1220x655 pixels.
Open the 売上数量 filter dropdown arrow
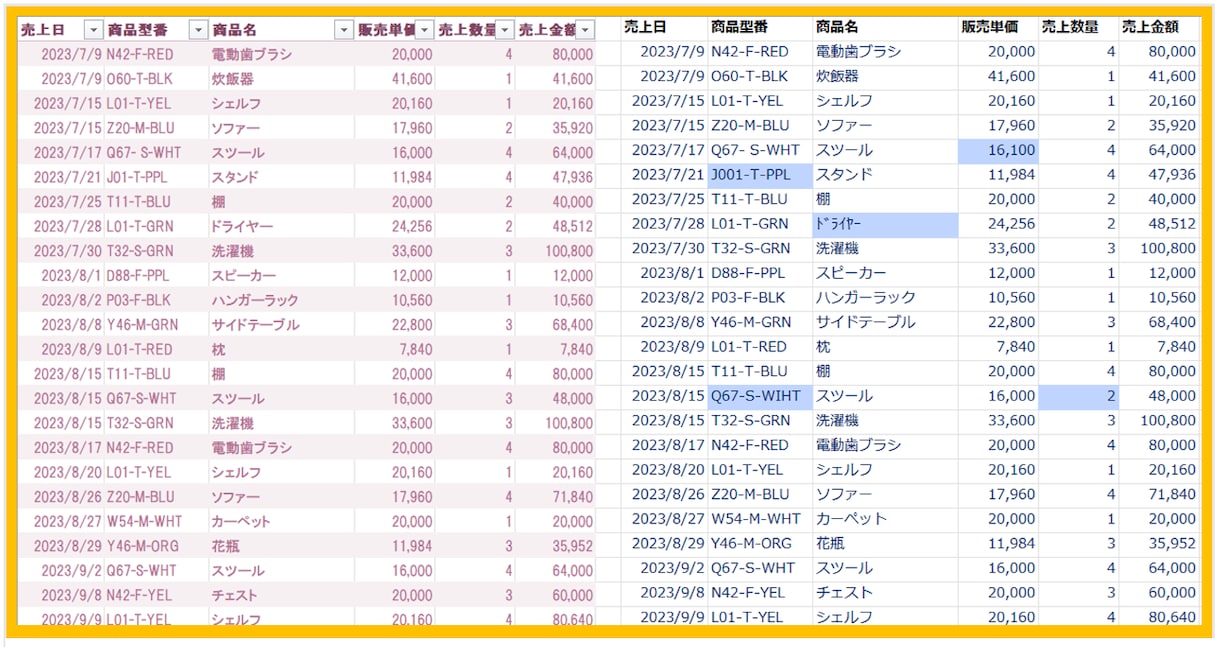505,30
